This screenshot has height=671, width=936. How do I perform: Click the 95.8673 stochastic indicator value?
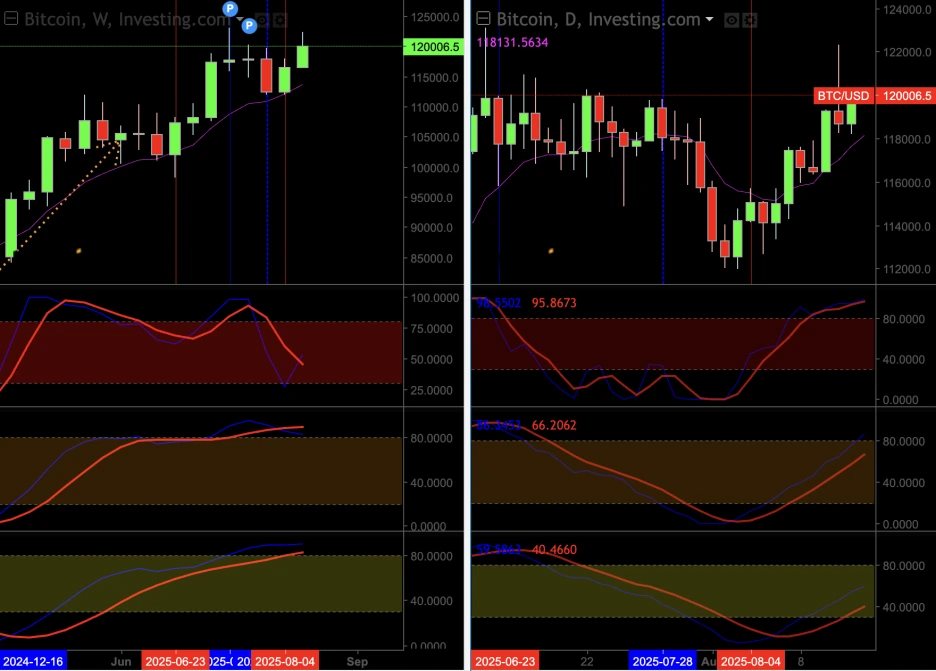(x=554, y=303)
